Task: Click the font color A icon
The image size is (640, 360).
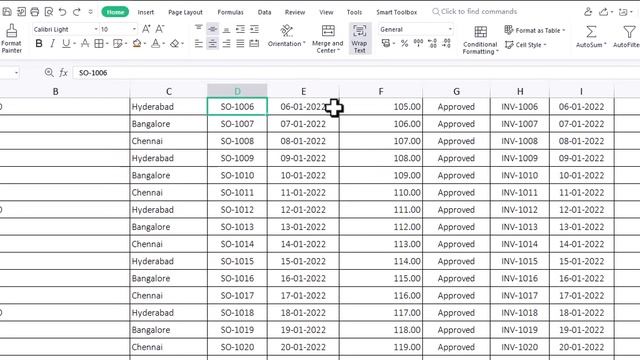Action: pos(156,43)
